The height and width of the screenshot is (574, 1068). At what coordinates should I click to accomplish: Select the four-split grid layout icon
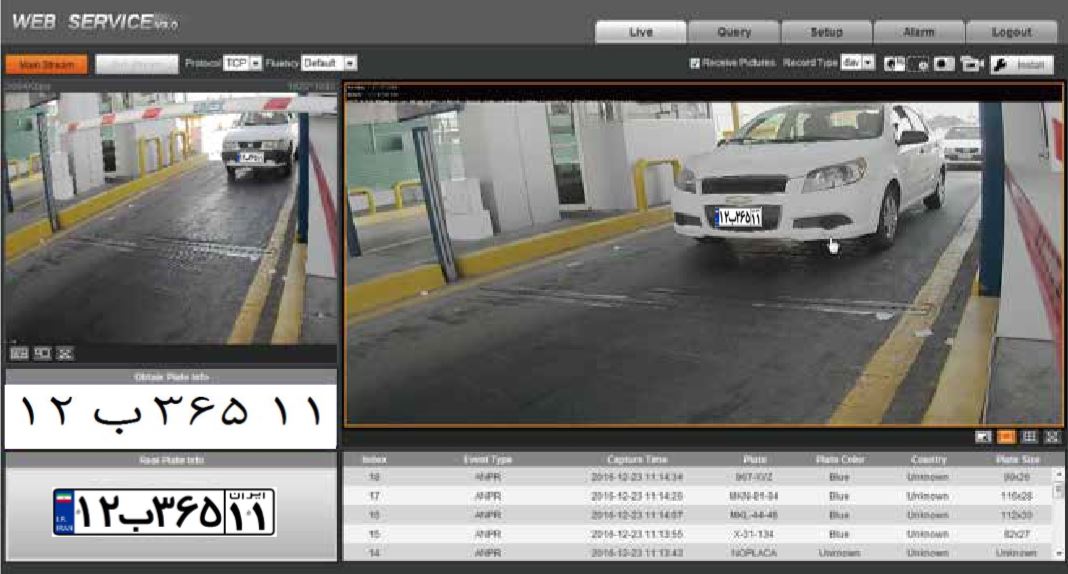[1029, 436]
